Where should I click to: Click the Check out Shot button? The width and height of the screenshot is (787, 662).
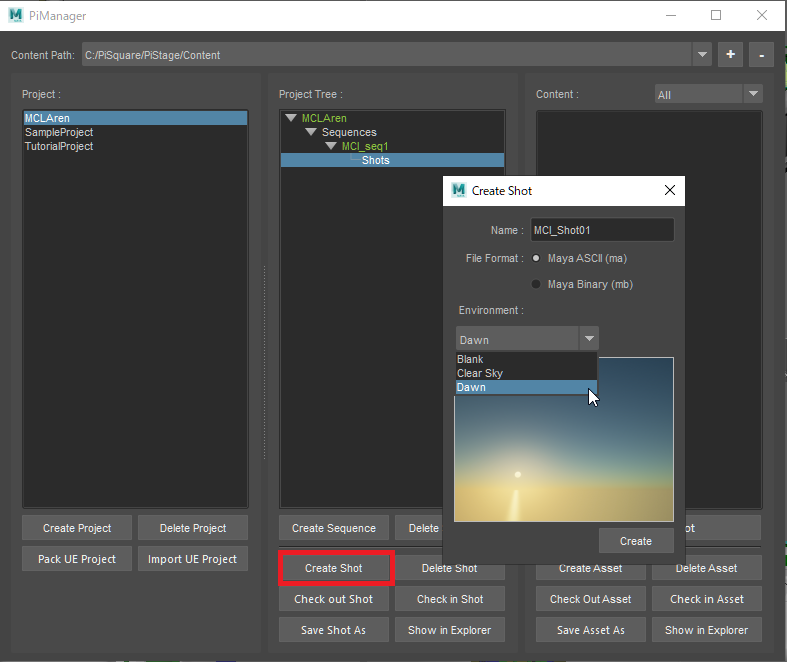[334, 599]
